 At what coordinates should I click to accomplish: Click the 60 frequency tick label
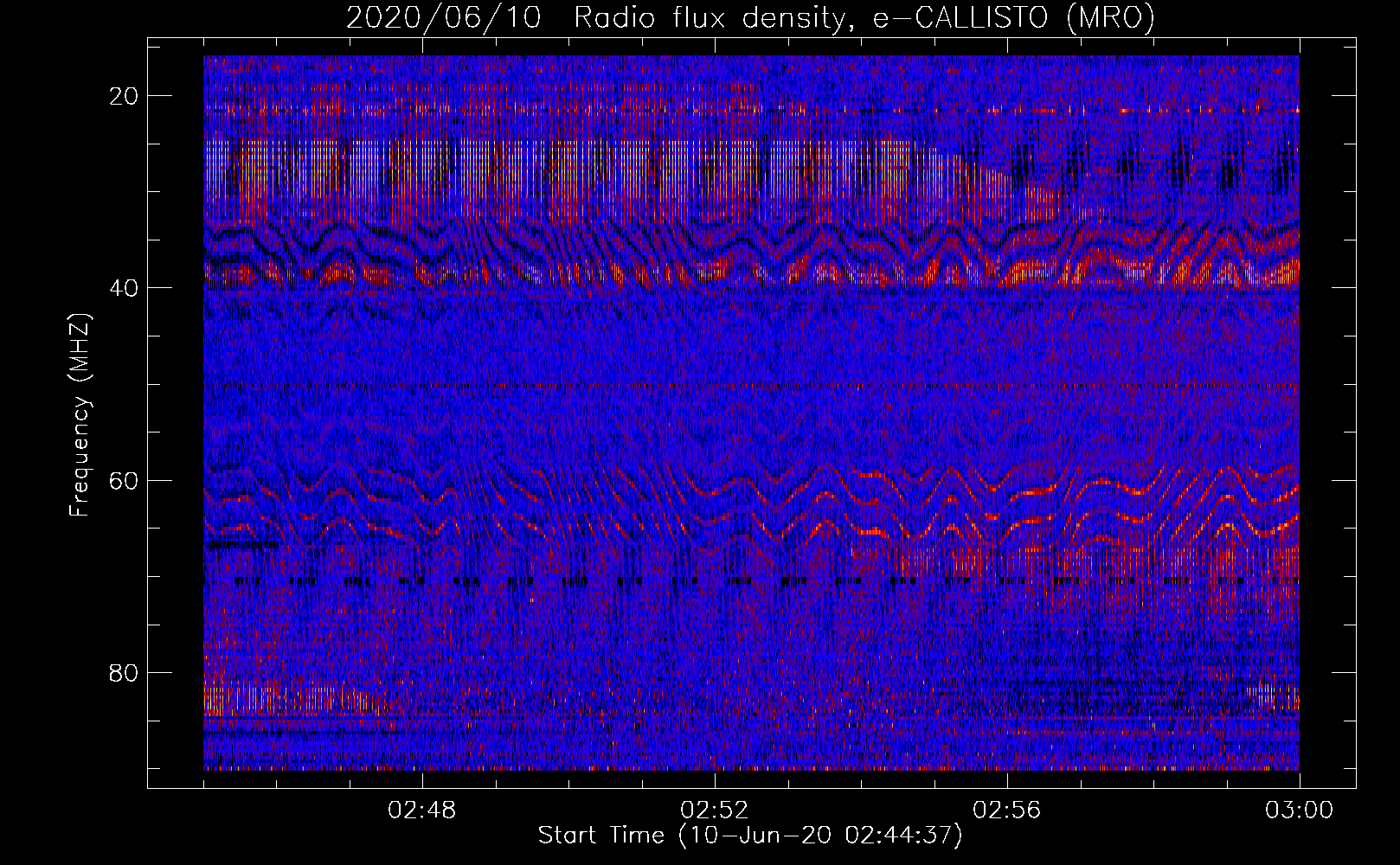pyautogui.click(x=125, y=480)
